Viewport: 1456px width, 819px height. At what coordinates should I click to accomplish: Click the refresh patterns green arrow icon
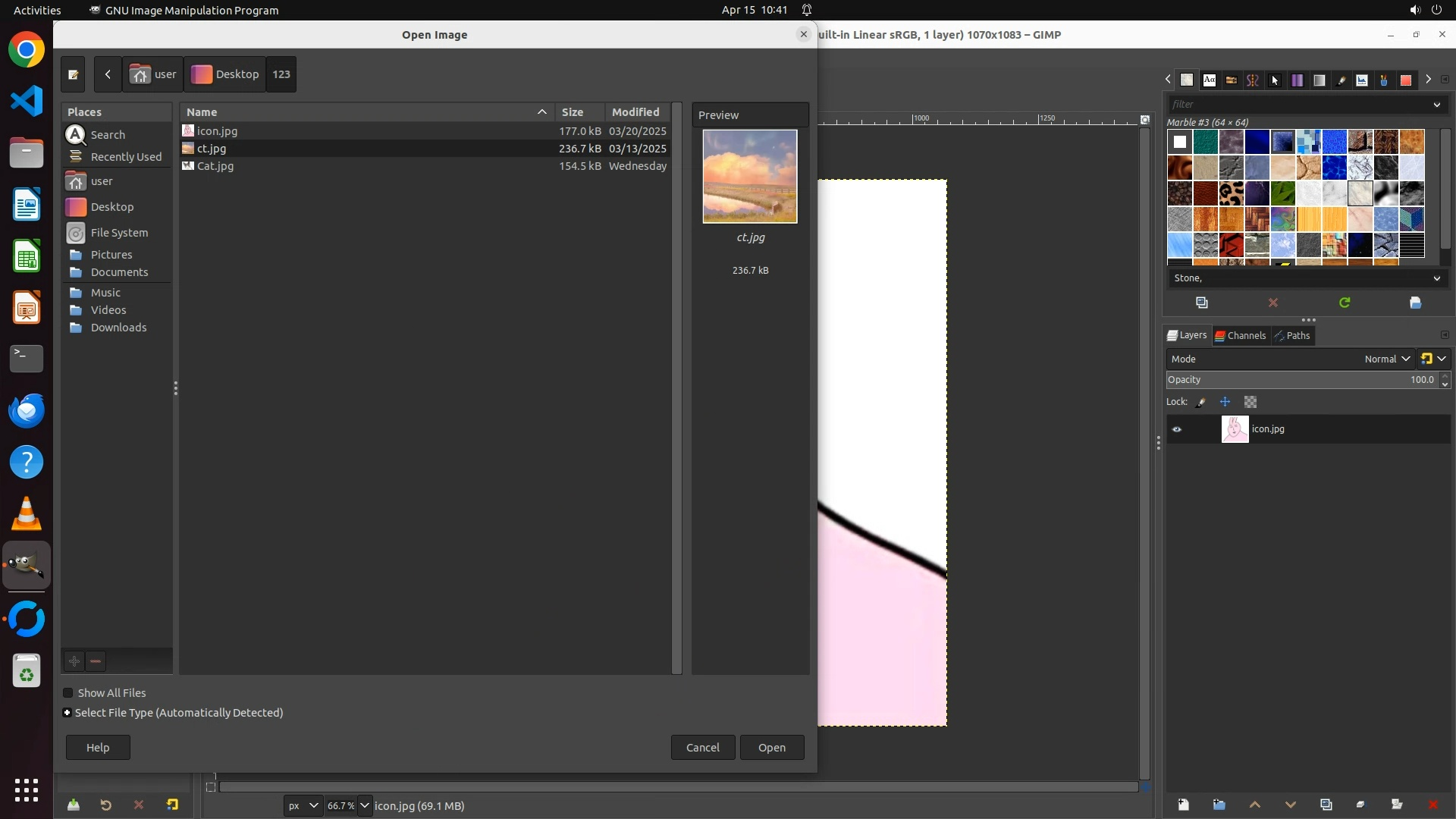(x=1345, y=303)
